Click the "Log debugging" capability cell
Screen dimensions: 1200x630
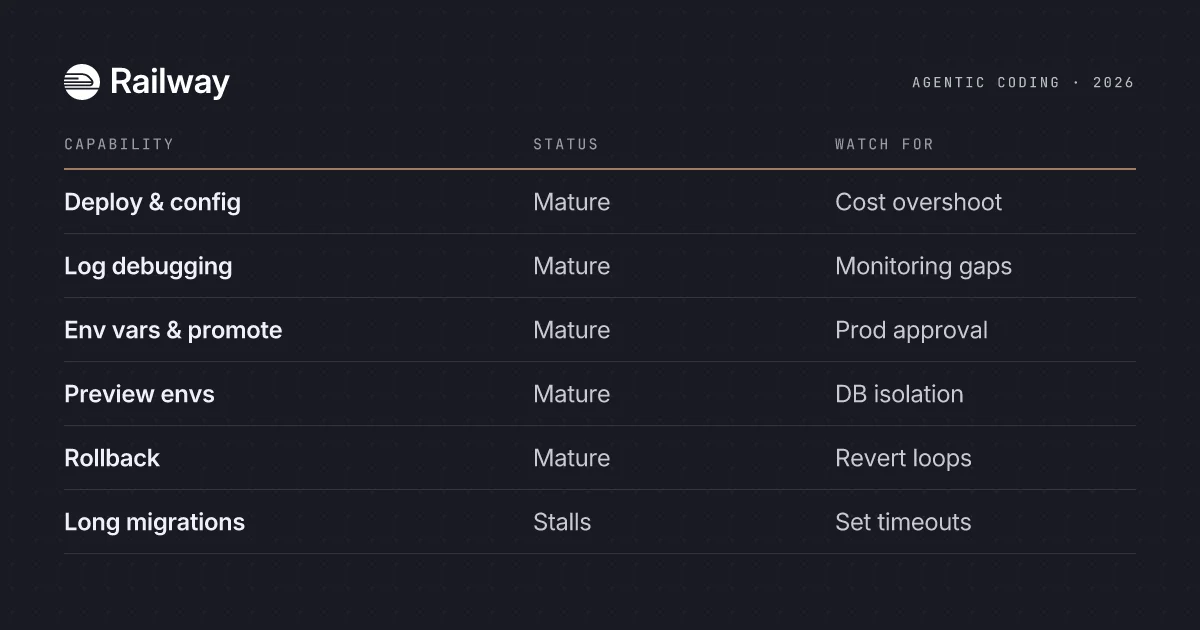pyautogui.click(x=148, y=266)
